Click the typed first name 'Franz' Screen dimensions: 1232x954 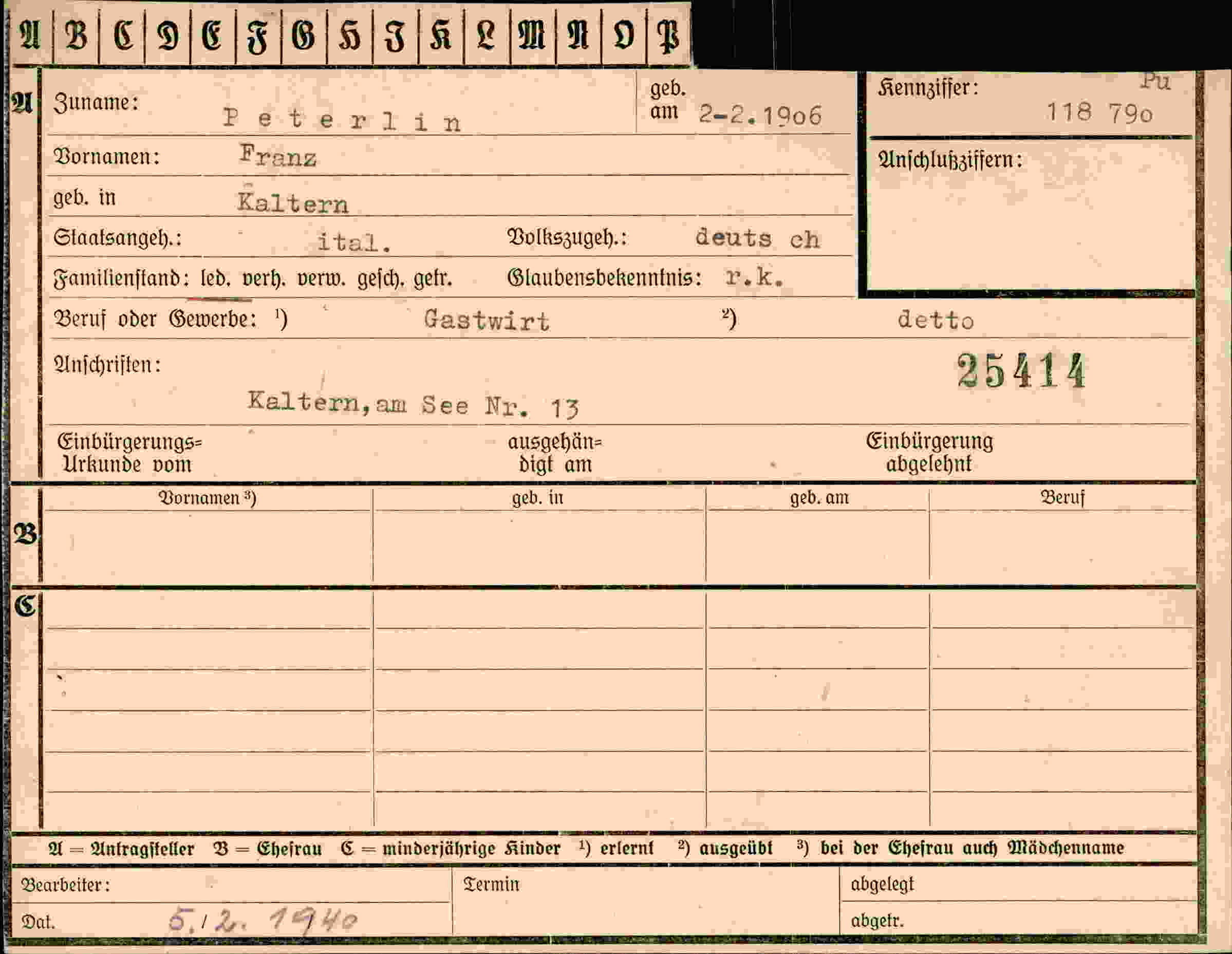[x=277, y=156]
